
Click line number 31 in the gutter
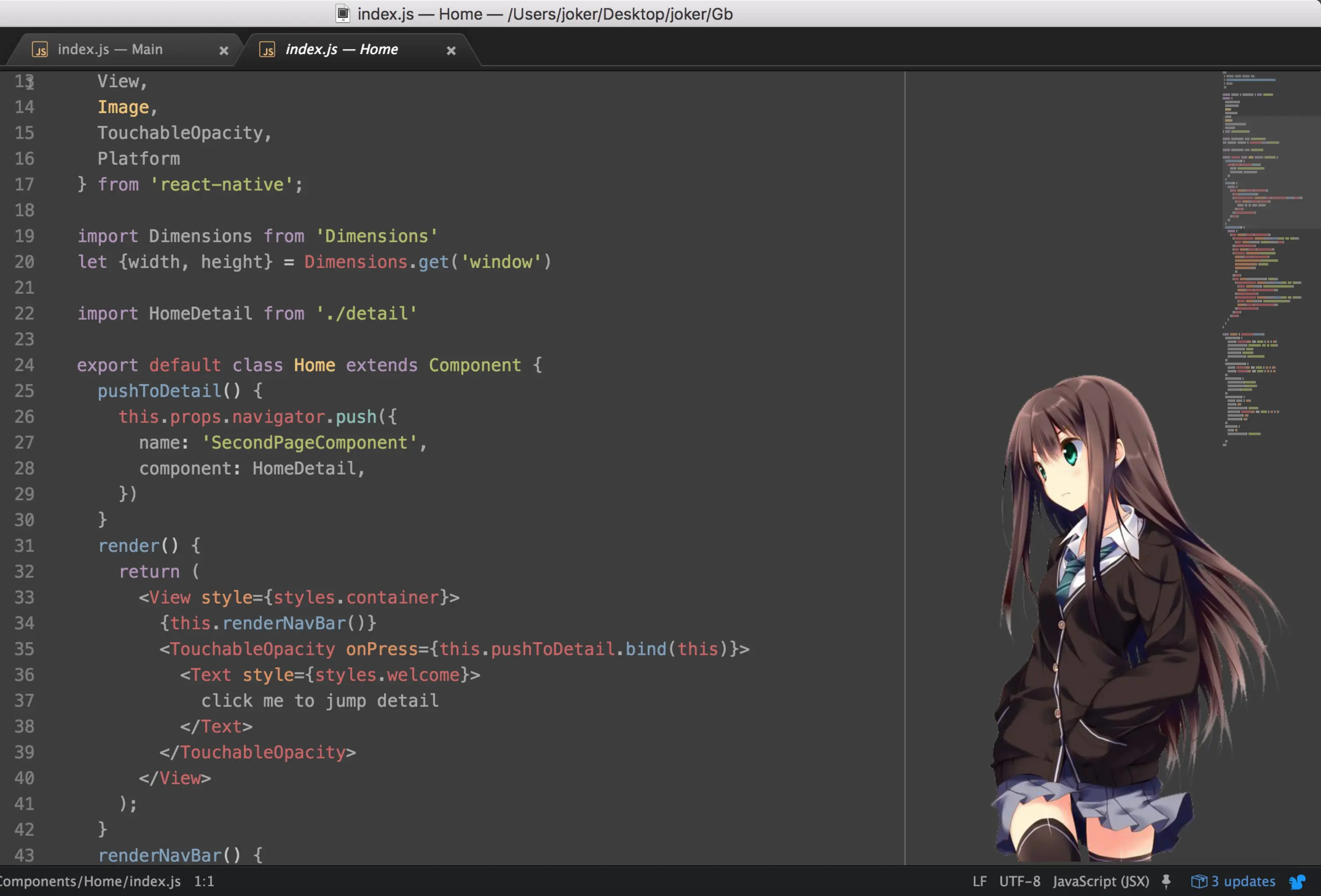[x=24, y=546]
